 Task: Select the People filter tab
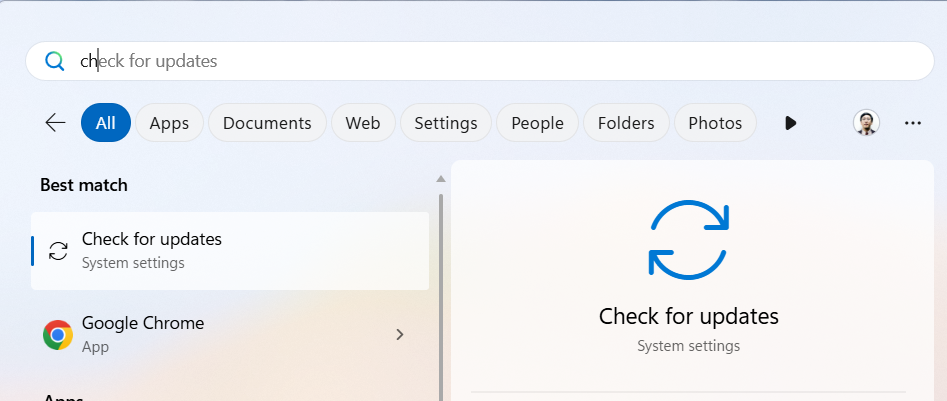537,123
